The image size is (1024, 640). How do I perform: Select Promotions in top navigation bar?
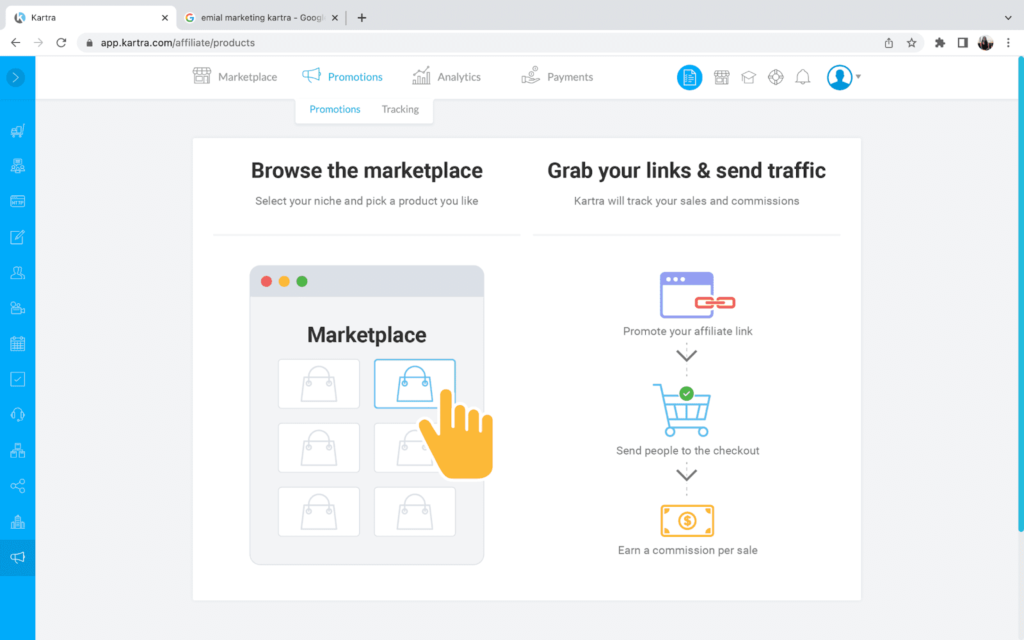coord(342,76)
